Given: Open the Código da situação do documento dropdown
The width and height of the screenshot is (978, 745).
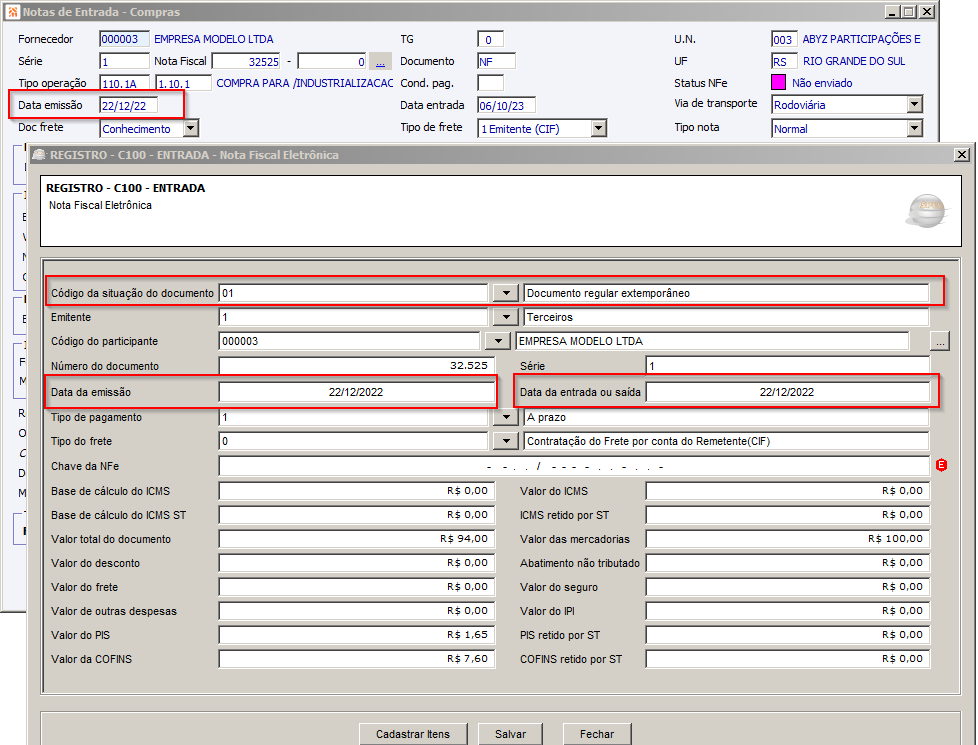Looking at the screenshot, I should [x=506, y=293].
